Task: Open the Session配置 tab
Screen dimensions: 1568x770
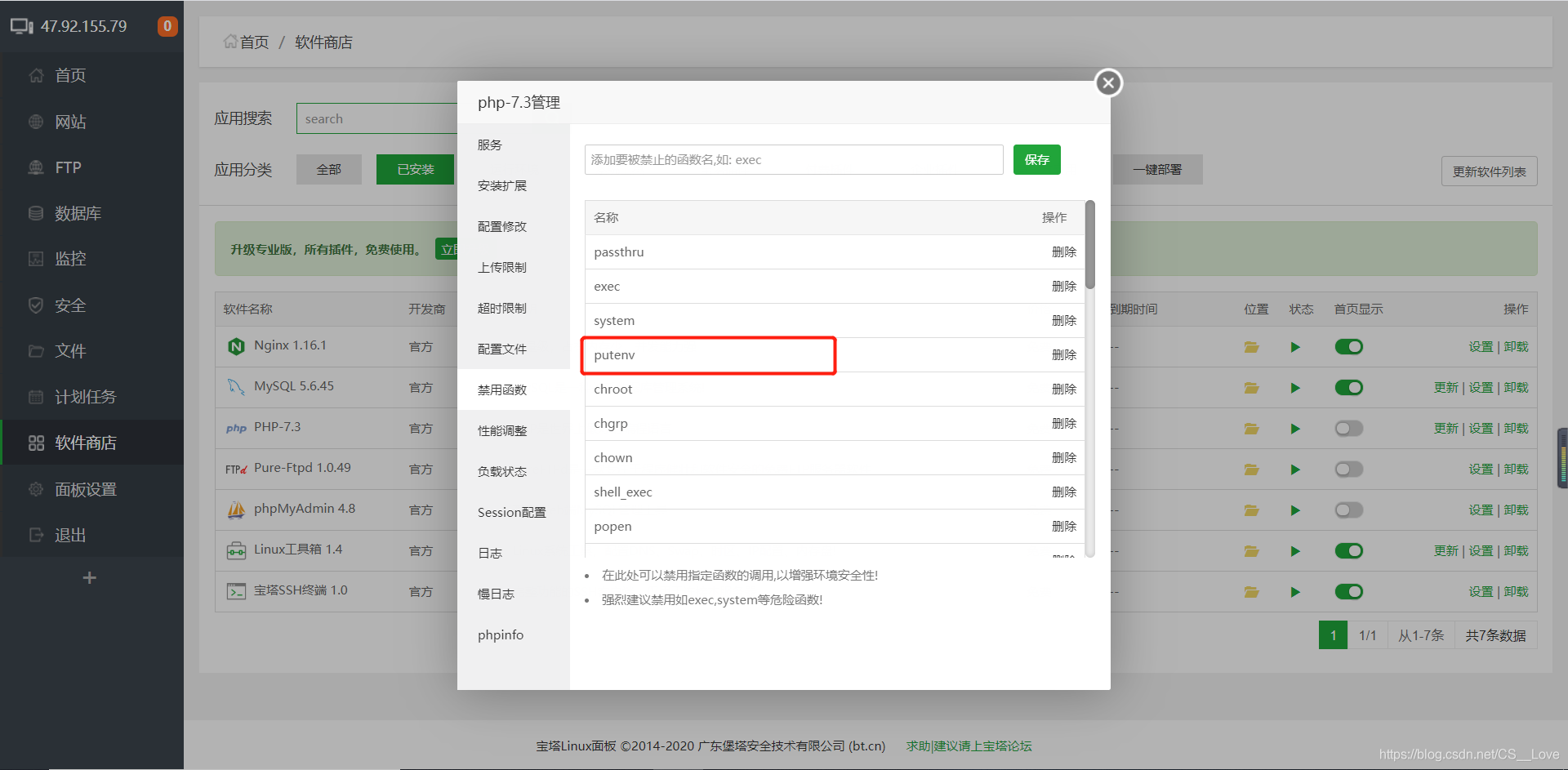Action: pyautogui.click(x=514, y=512)
